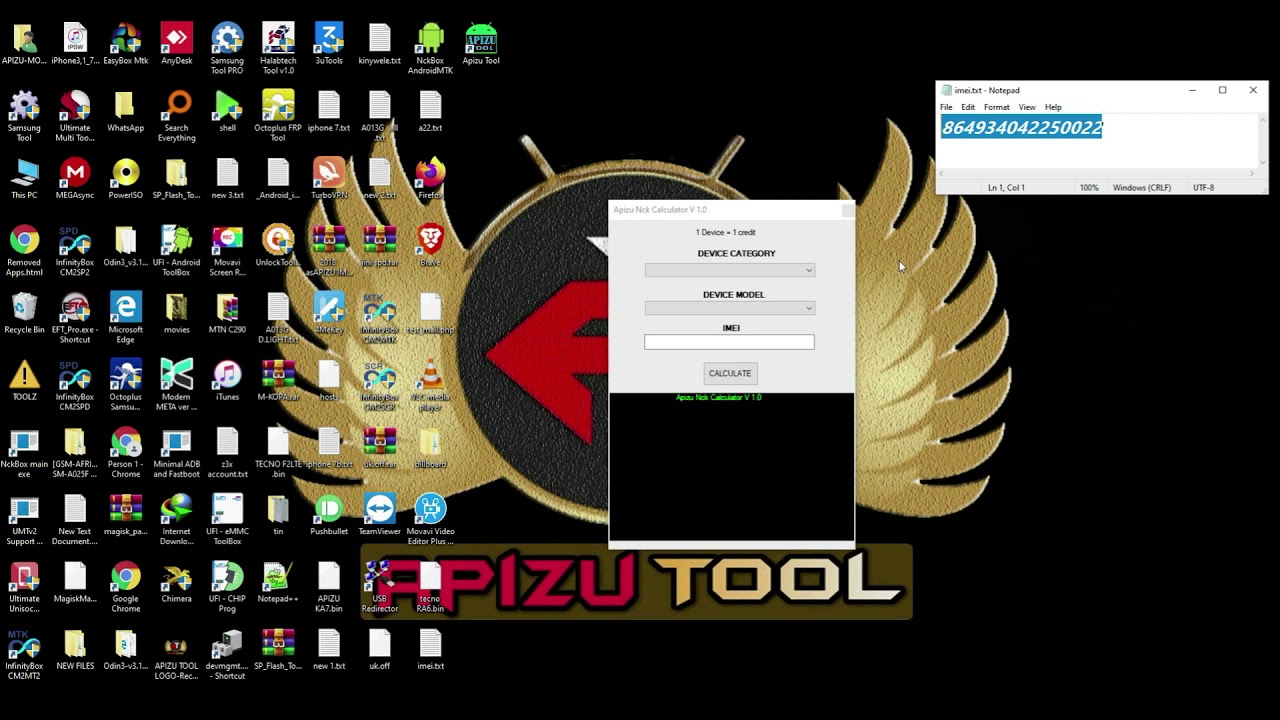Select the EasyBox Mtk icon
Viewport: 1280px width, 720px height.
click(x=125, y=46)
